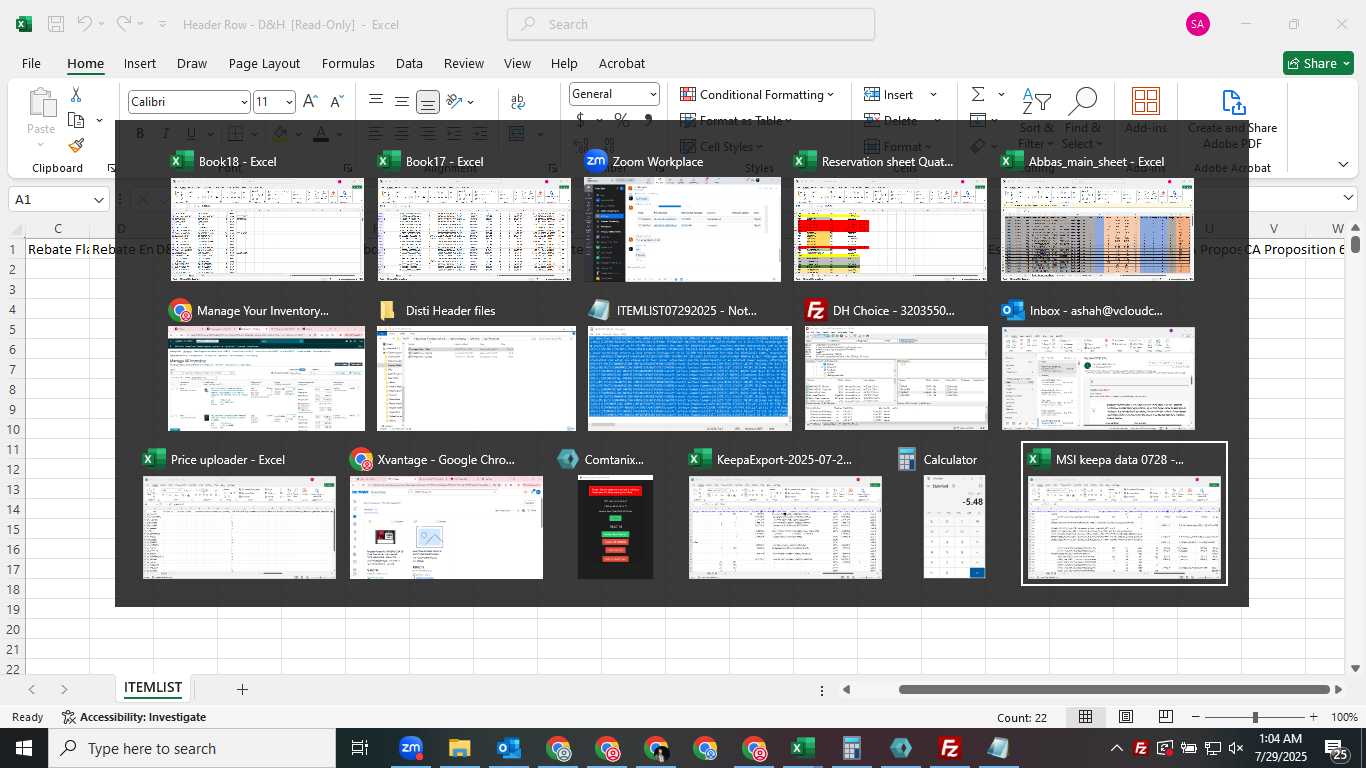Open Calculator from the taskbar
Image resolution: width=1366 pixels, height=768 pixels.
[851, 748]
